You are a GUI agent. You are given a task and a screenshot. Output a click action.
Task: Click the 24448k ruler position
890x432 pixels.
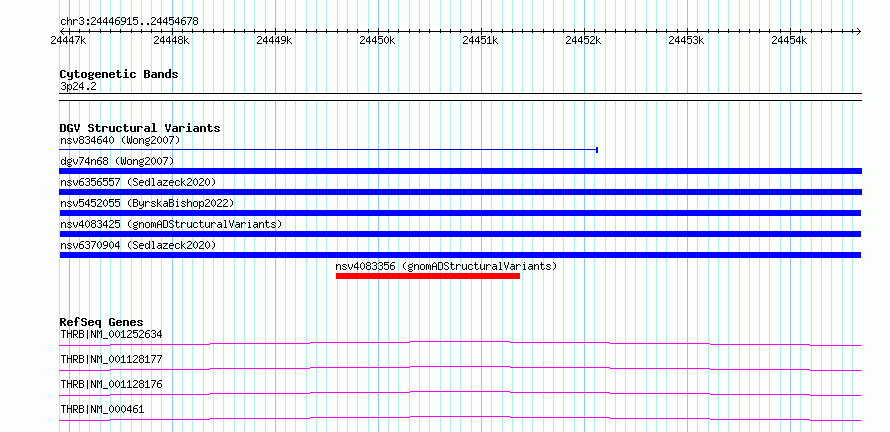click(171, 40)
